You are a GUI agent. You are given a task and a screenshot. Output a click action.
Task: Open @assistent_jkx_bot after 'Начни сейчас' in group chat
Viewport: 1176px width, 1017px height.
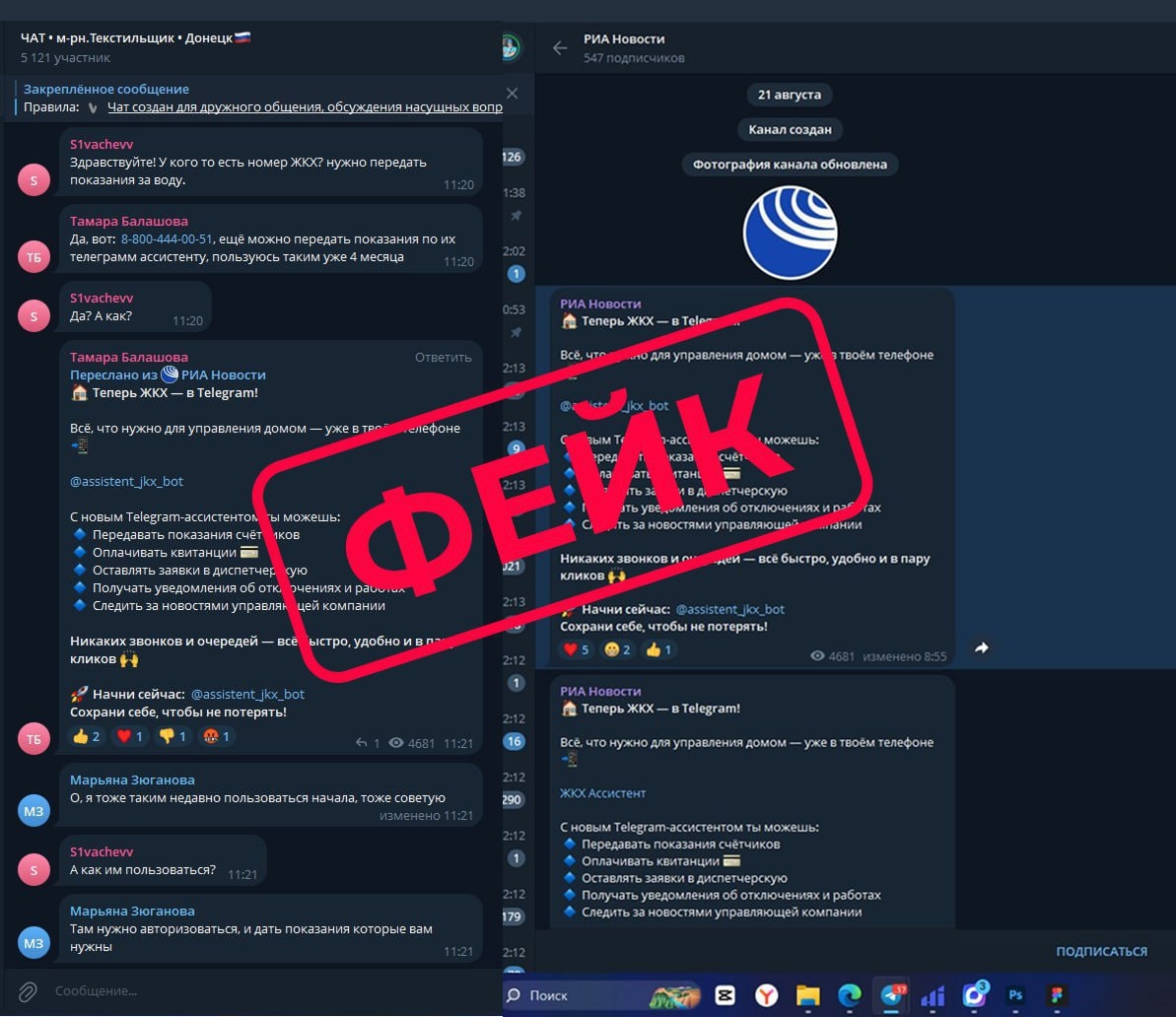247,694
